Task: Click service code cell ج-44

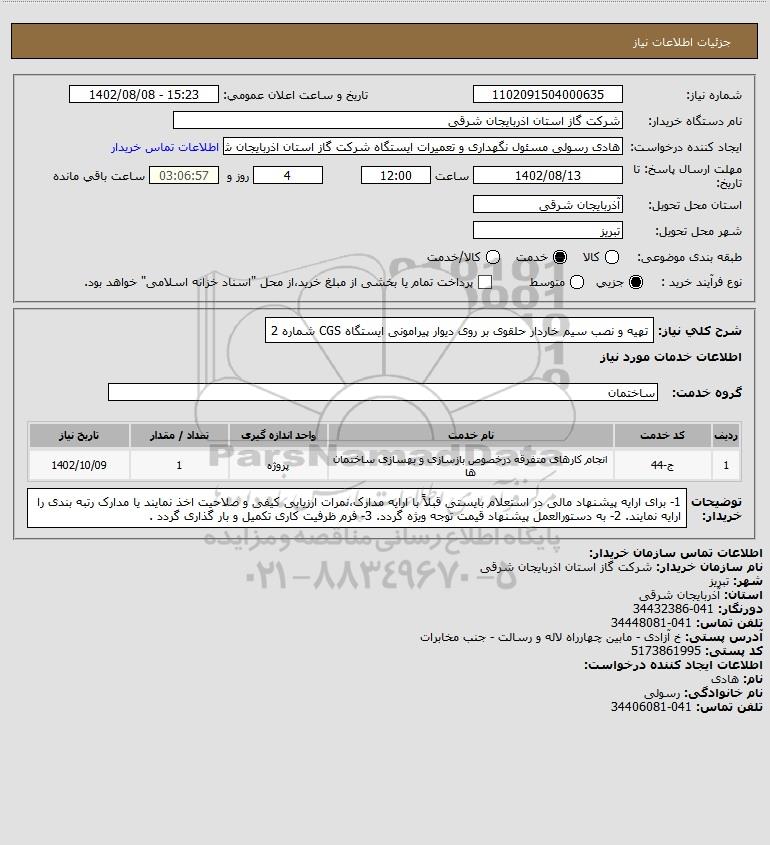Action: 662,465
